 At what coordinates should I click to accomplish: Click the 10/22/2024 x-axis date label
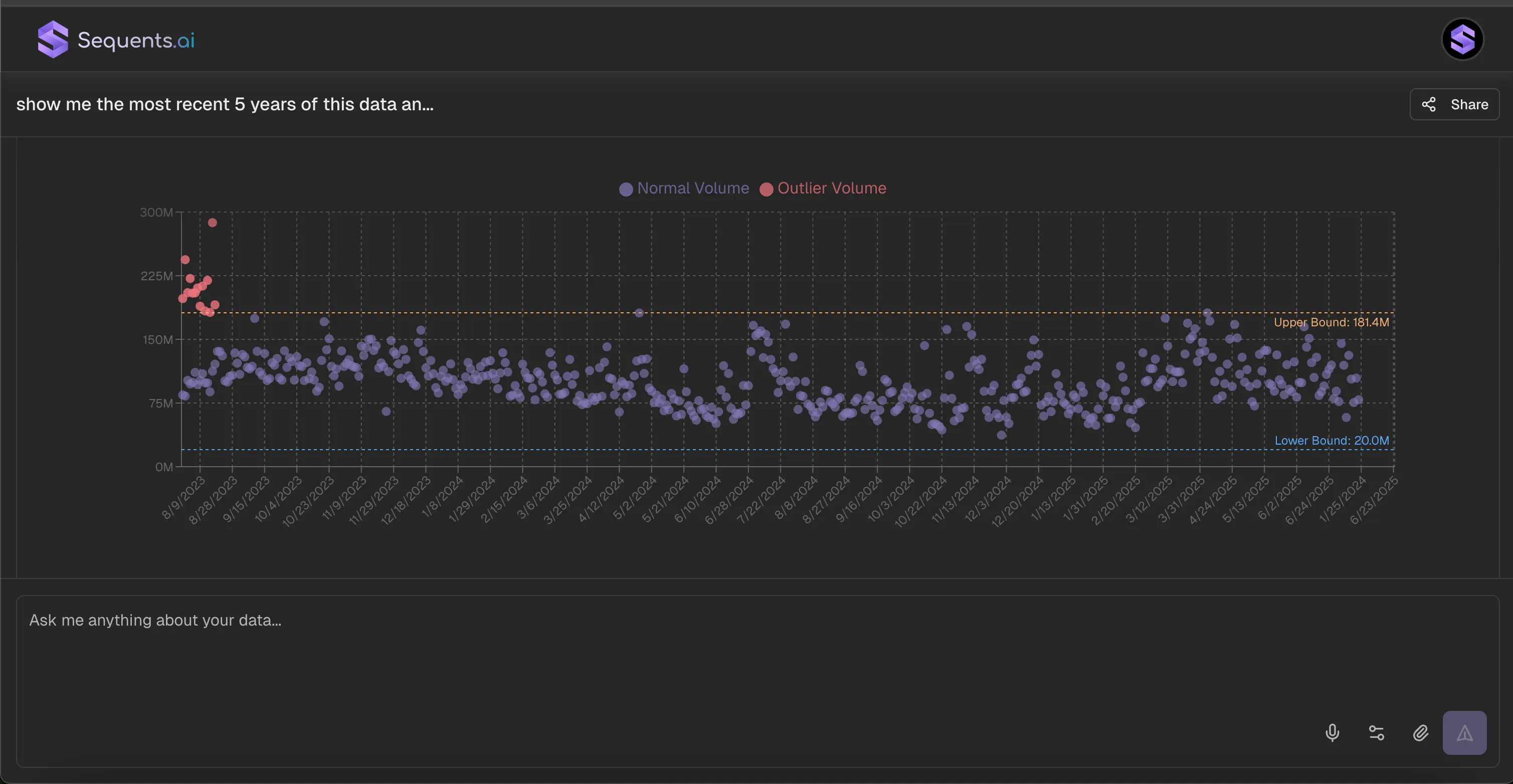tap(920, 501)
